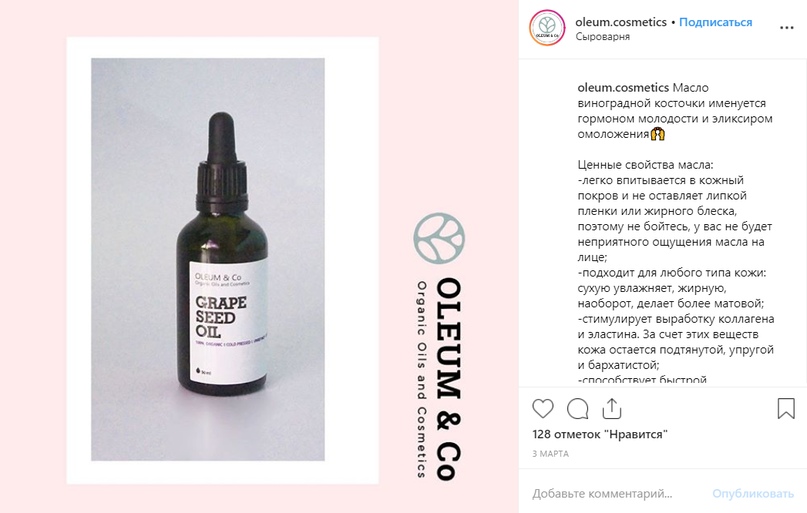Image resolution: width=807 pixels, height=513 pixels.
Task: Open the oleum.cosmetics username in the header
Action: click(621, 22)
